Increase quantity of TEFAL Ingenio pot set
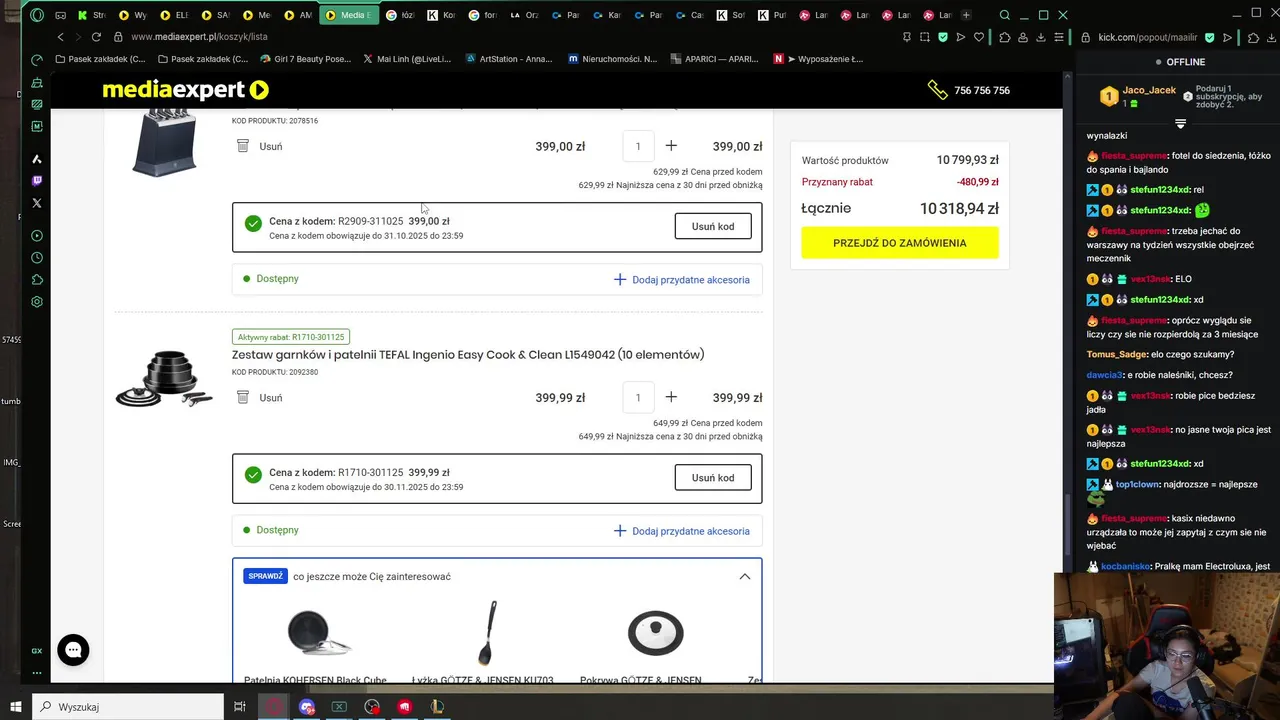This screenshot has width=1280, height=720. pyautogui.click(x=671, y=397)
